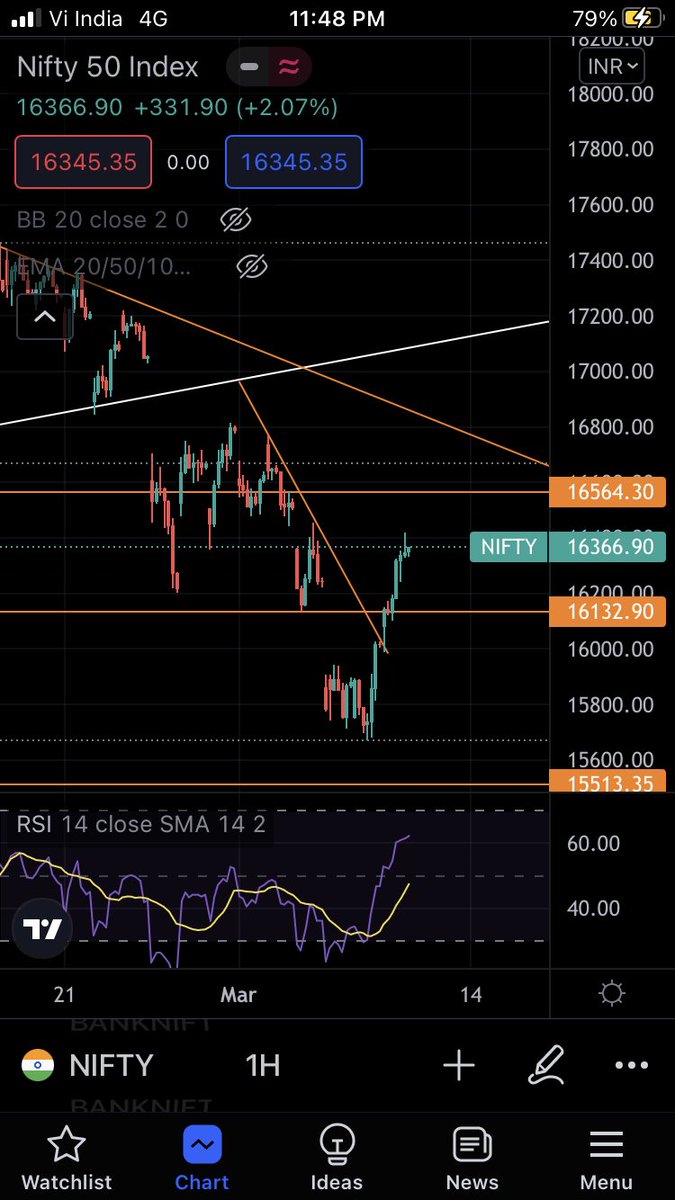This screenshot has width=675, height=1200.
Task: Tap the 21 date on the time axis
Action: point(65,995)
